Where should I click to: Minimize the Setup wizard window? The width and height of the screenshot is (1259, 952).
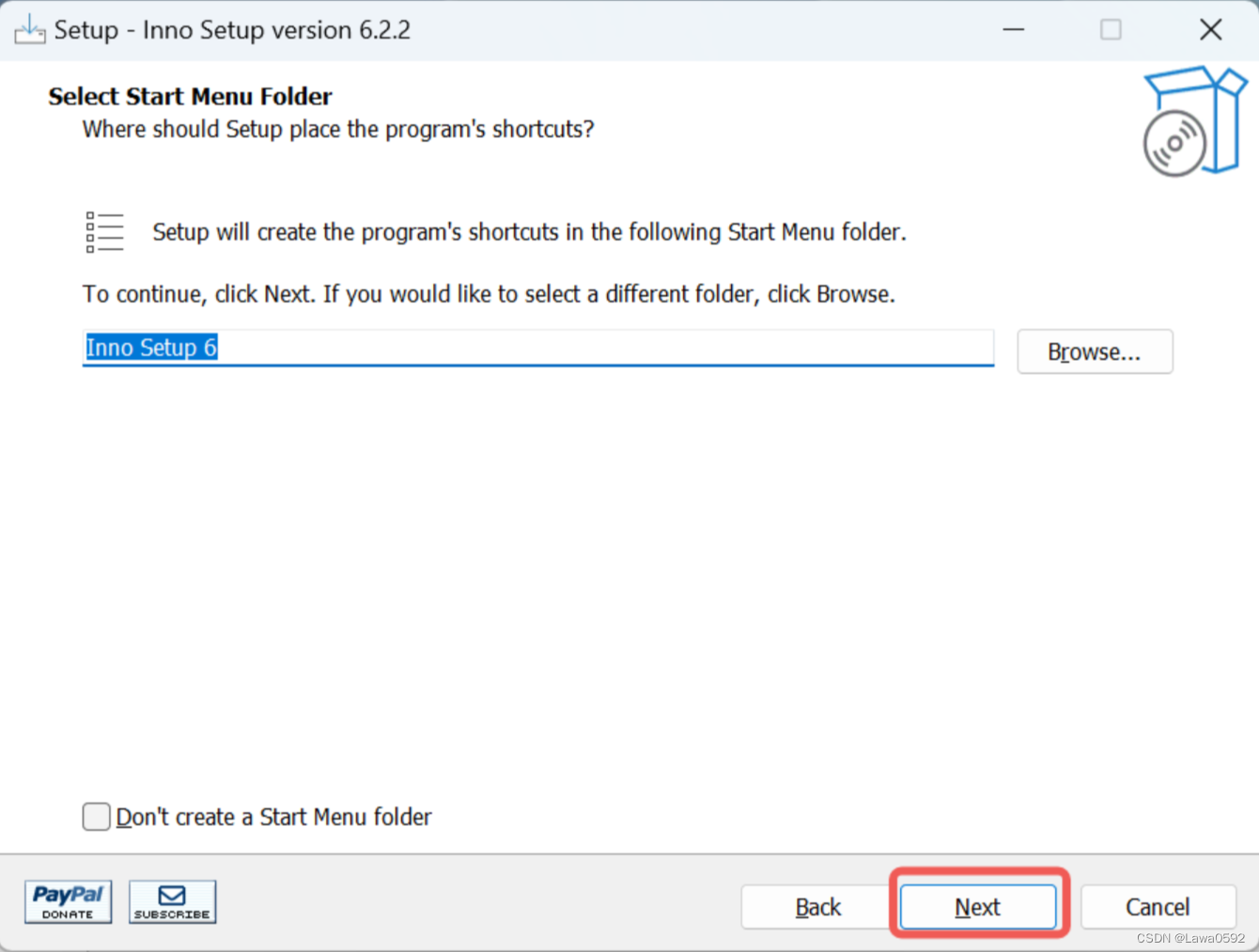(1013, 29)
